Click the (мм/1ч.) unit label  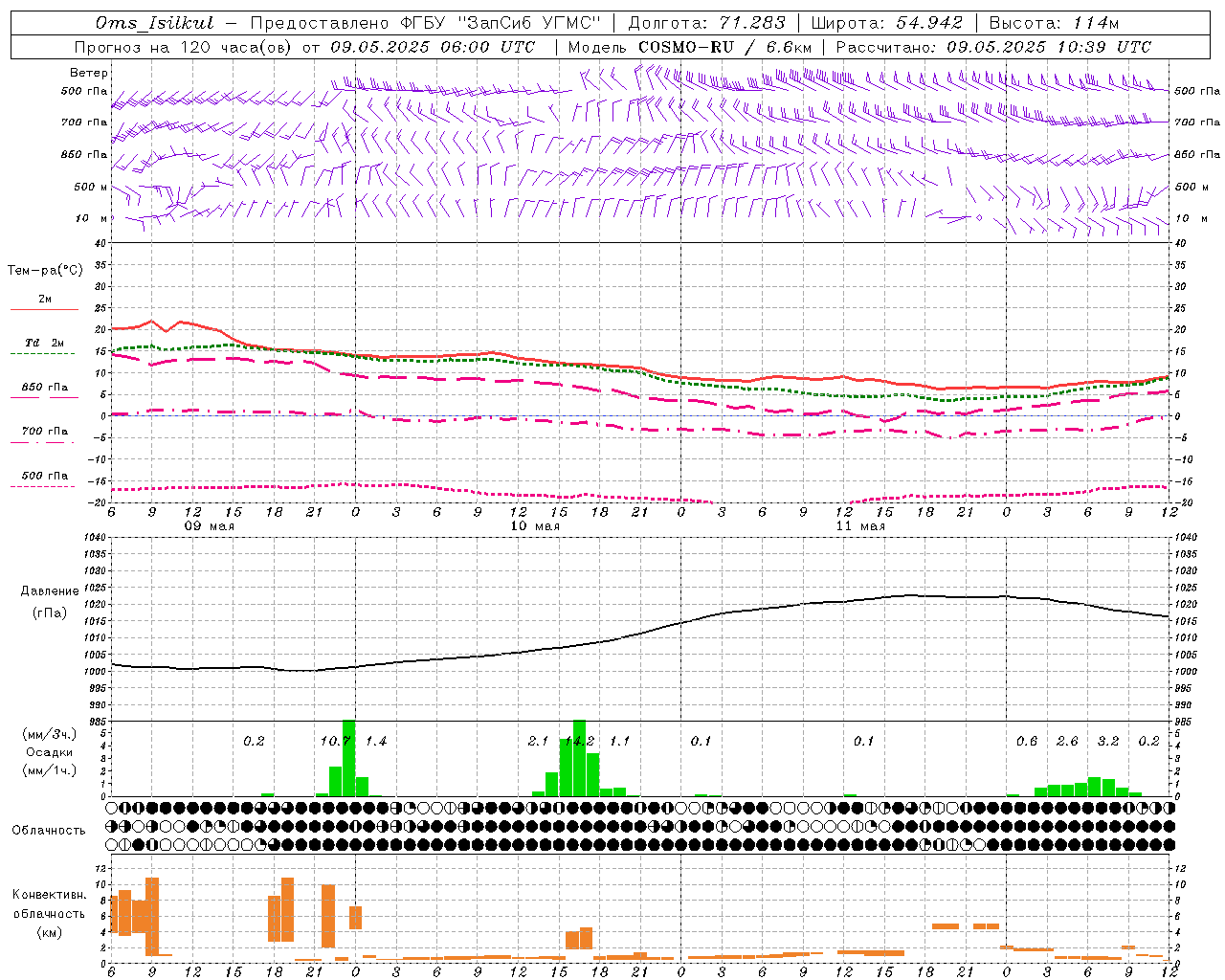click(x=49, y=771)
